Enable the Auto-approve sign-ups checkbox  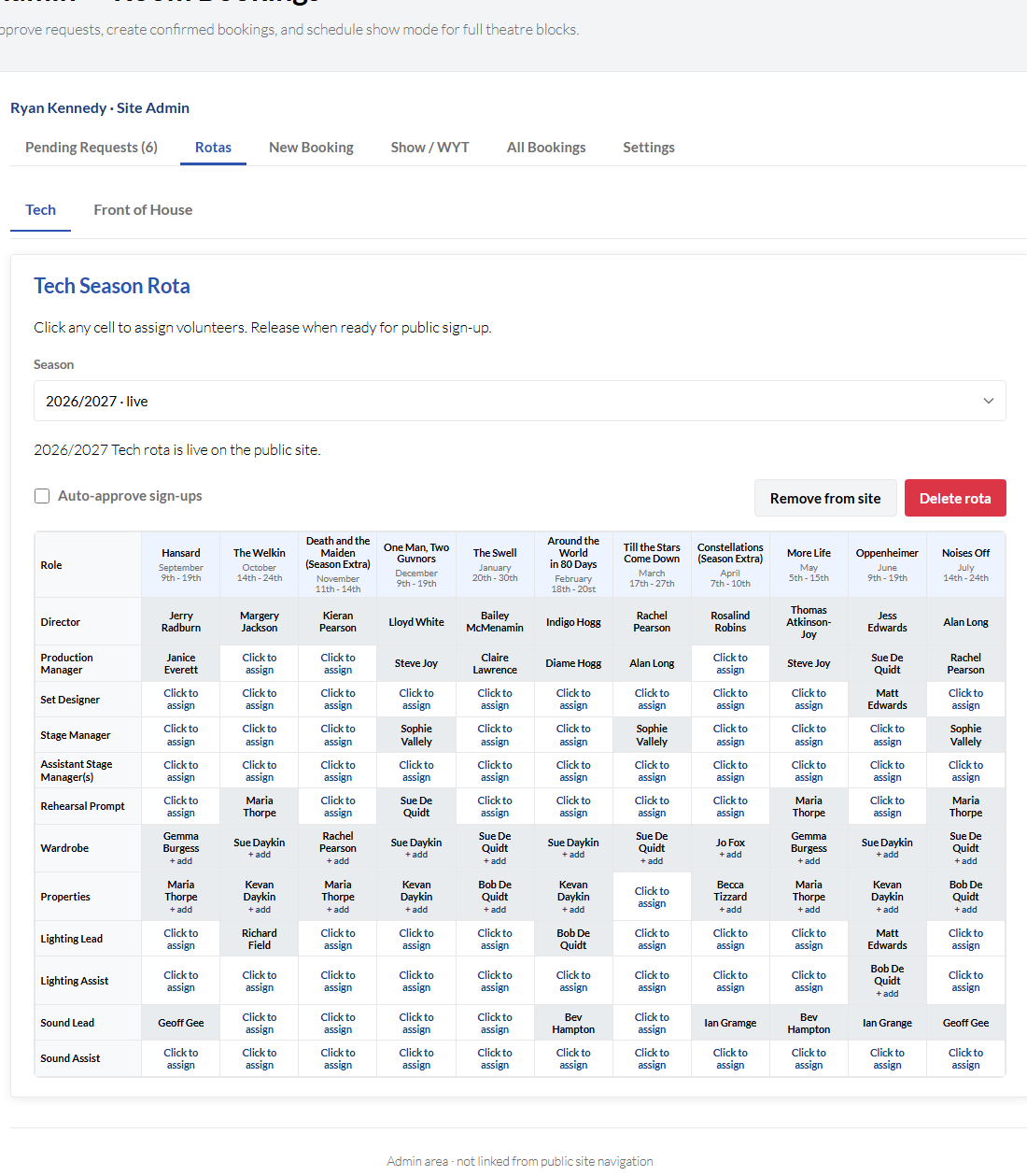(42, 496)
